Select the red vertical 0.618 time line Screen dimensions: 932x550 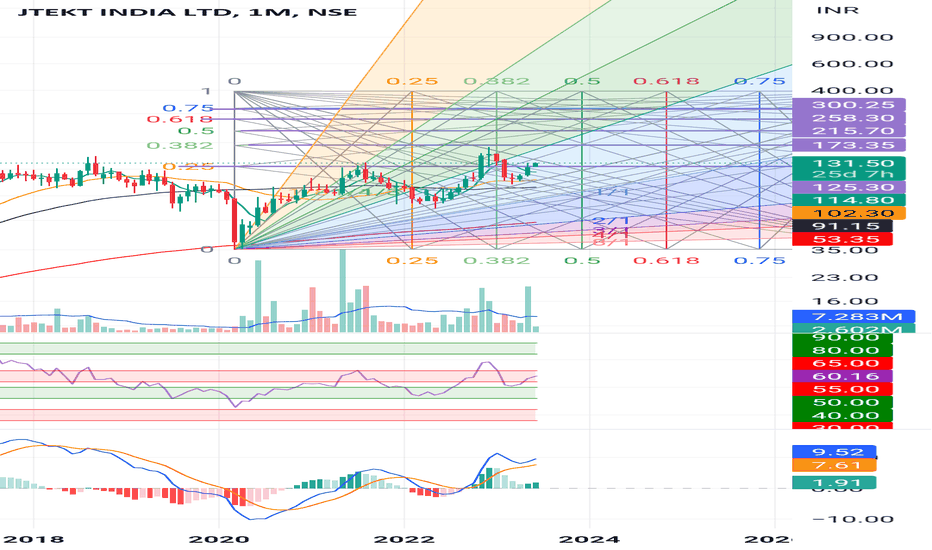666,170
